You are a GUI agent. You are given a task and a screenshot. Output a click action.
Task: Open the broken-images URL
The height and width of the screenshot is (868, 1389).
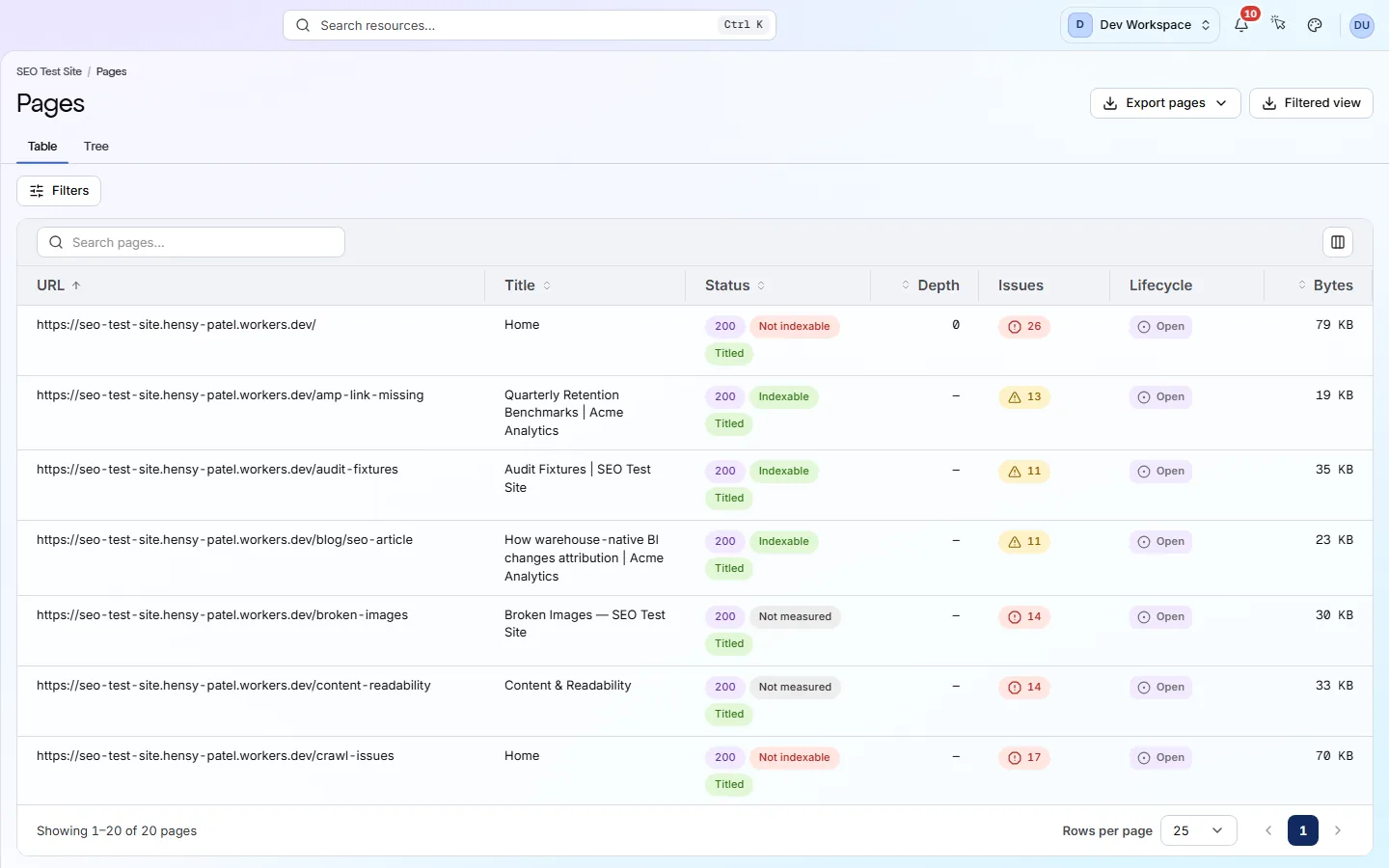pos(223,615)
